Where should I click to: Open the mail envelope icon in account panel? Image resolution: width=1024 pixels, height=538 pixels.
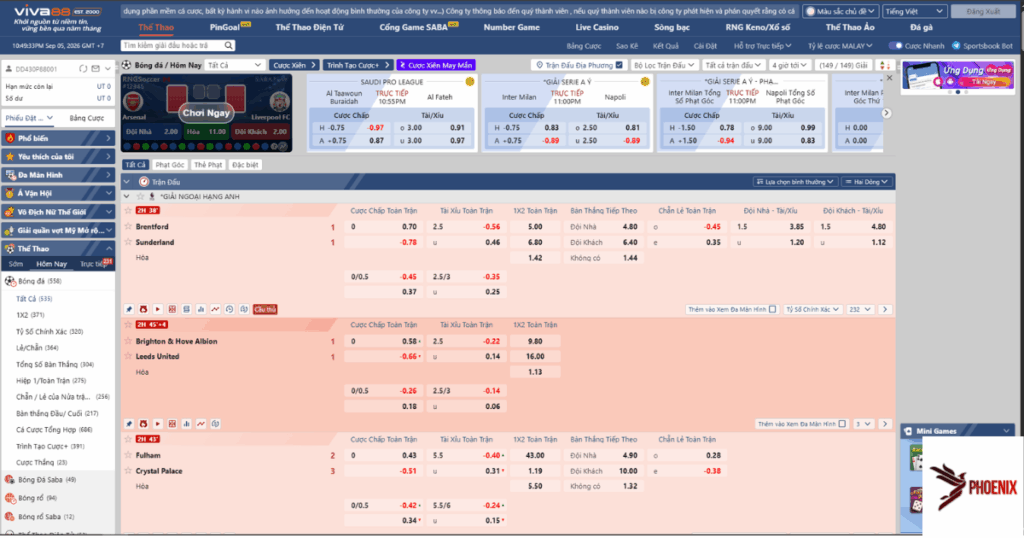click(95, 69)
